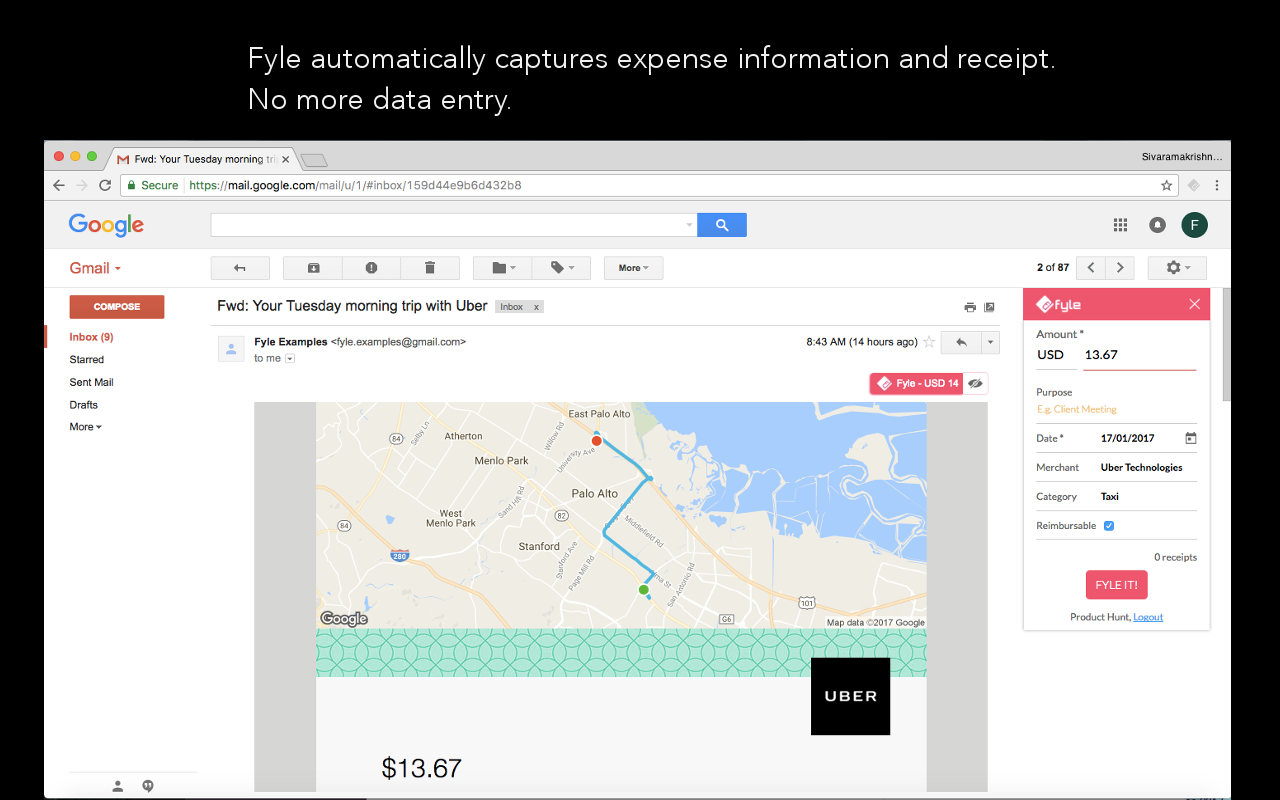Screen dimensions: 1280x800
Task: Star the email from Fyle Examples
Action: [x=928, y=342]
